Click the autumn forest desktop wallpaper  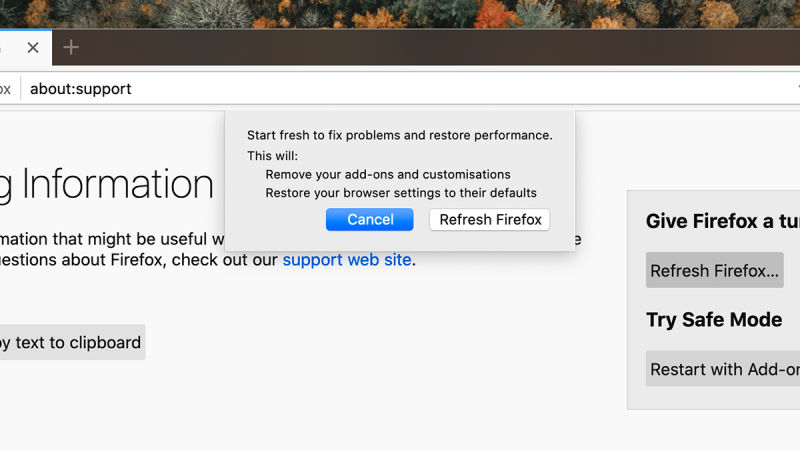(400, 14)
